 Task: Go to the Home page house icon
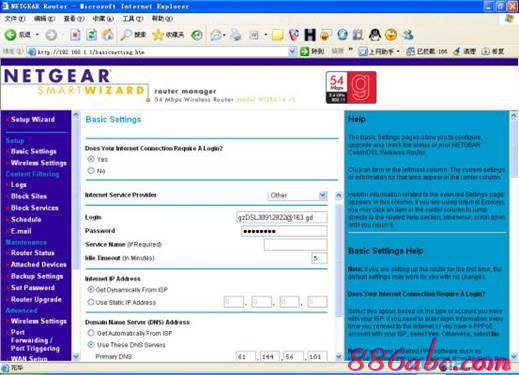[x=107, y=35]
